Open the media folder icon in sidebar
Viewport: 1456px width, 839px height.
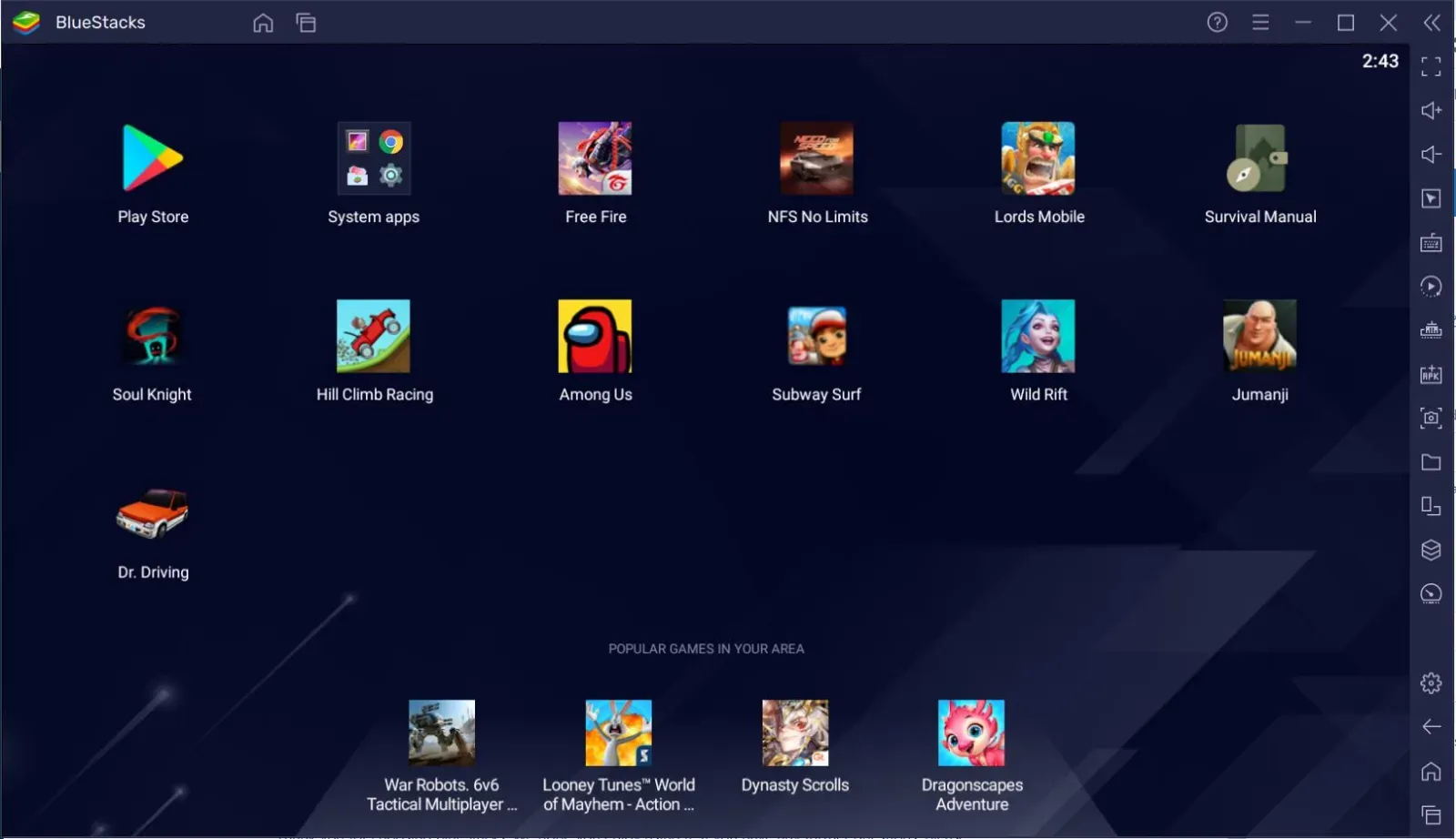click(1431, 462)
